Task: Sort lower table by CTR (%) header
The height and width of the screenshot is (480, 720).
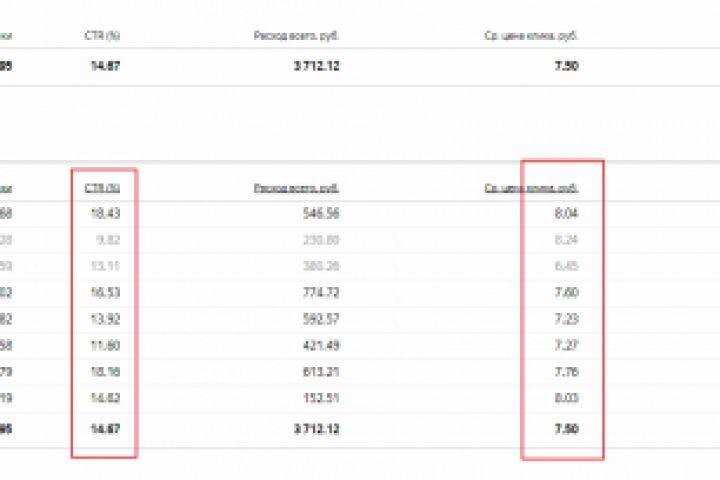Action: coord(102,187)
